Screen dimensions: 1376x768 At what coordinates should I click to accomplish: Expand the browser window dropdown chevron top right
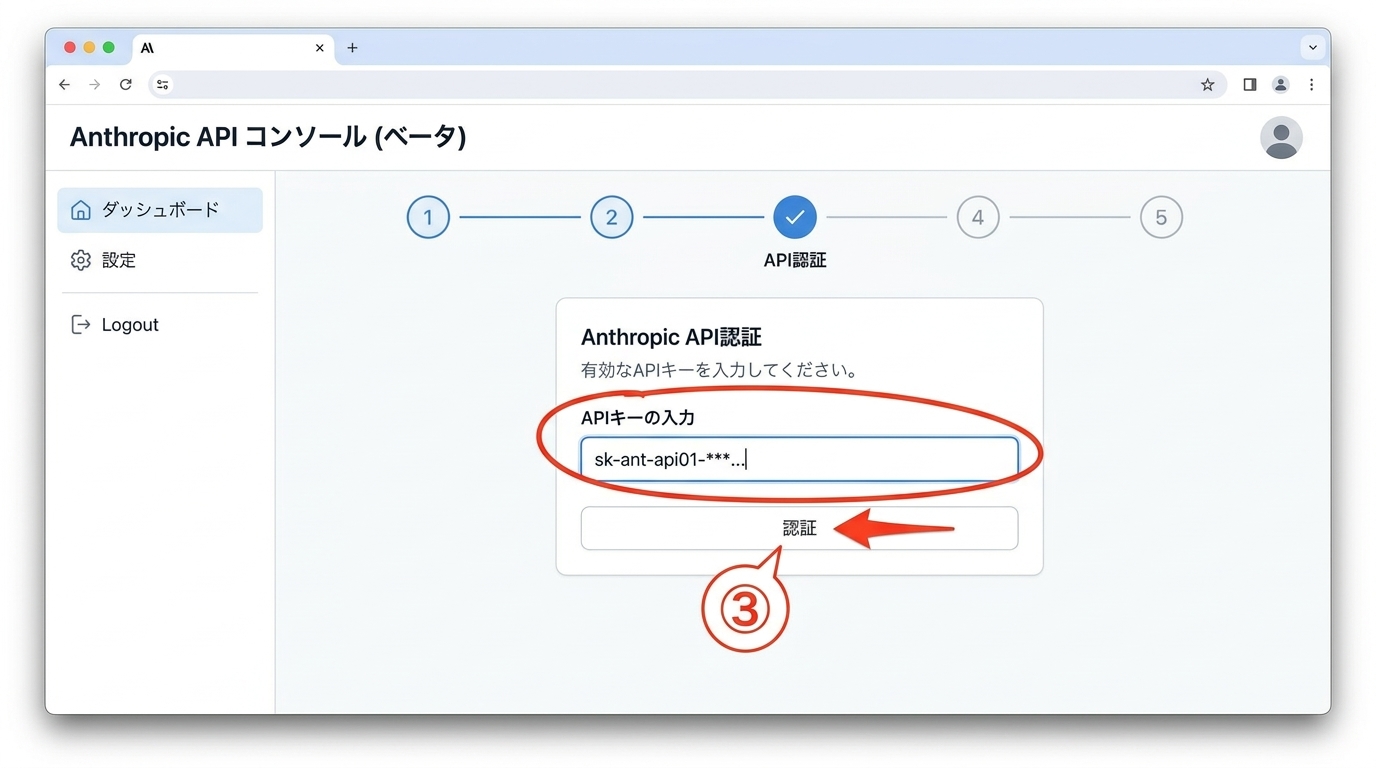point(1312,47)
